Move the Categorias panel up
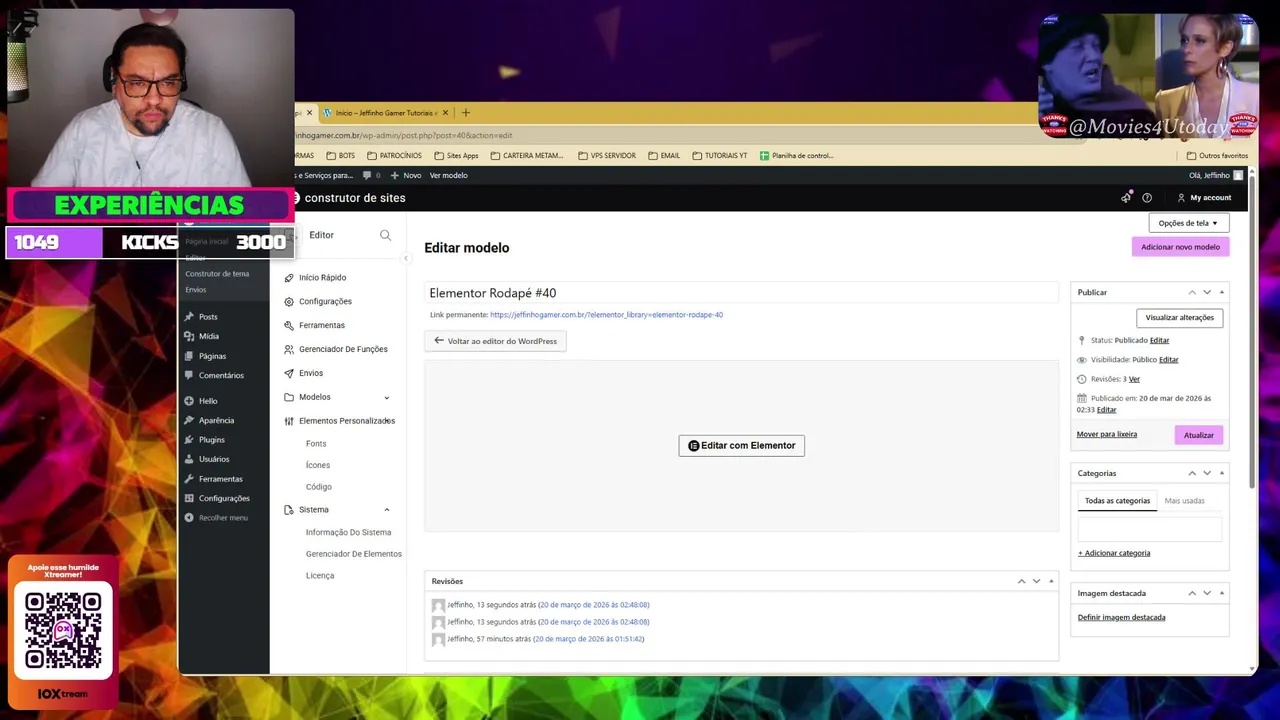The image size is (1280, 720). (x=1192, y=473)
